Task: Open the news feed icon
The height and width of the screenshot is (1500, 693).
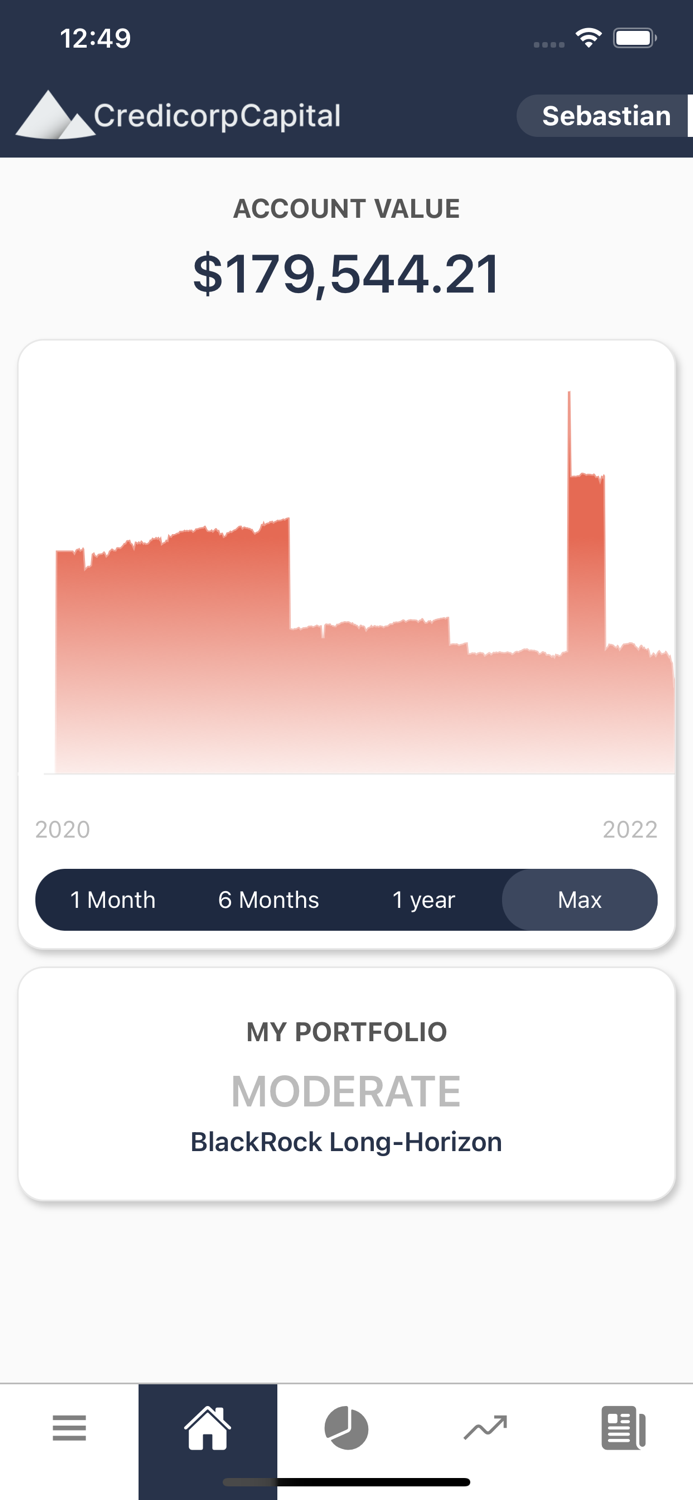Action: click(x=623, y=1428)
